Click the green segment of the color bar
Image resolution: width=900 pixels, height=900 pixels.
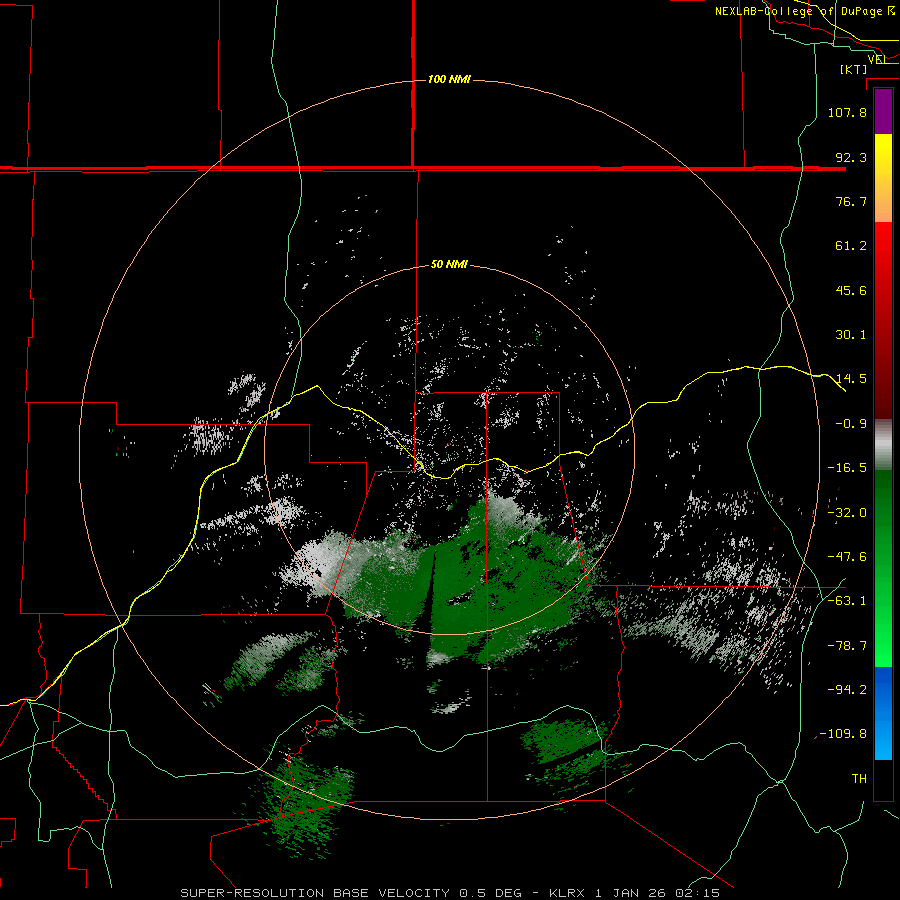point(883,568)
